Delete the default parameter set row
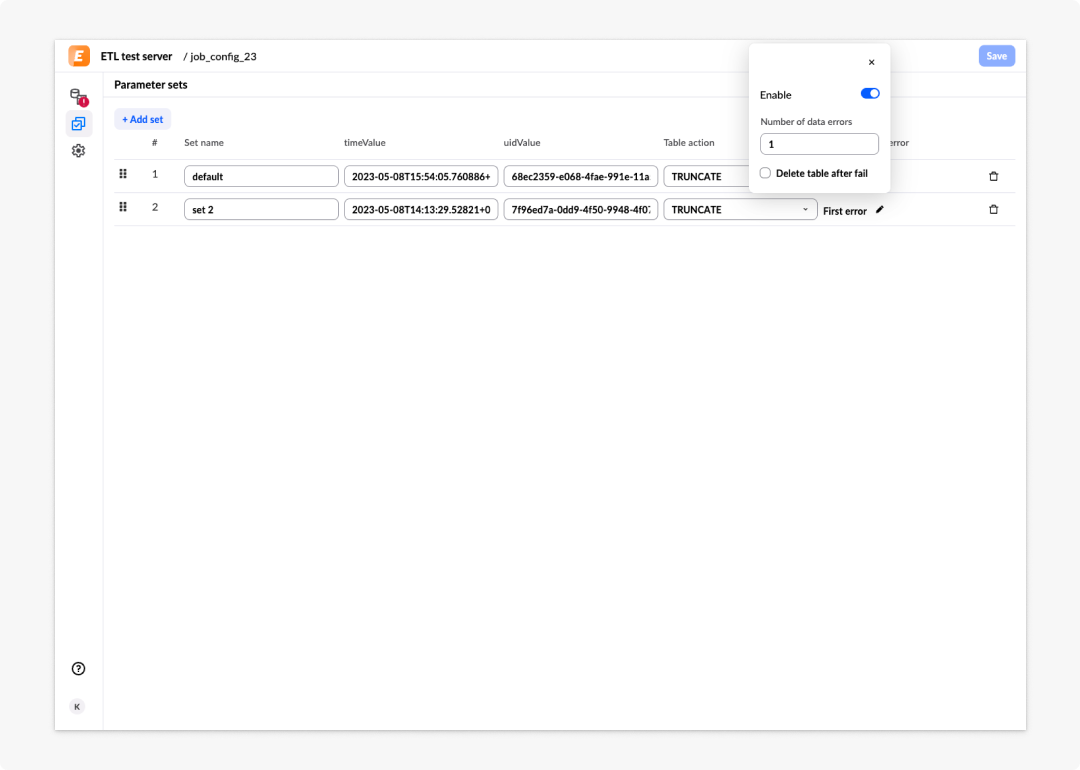 tap(993, 176)
